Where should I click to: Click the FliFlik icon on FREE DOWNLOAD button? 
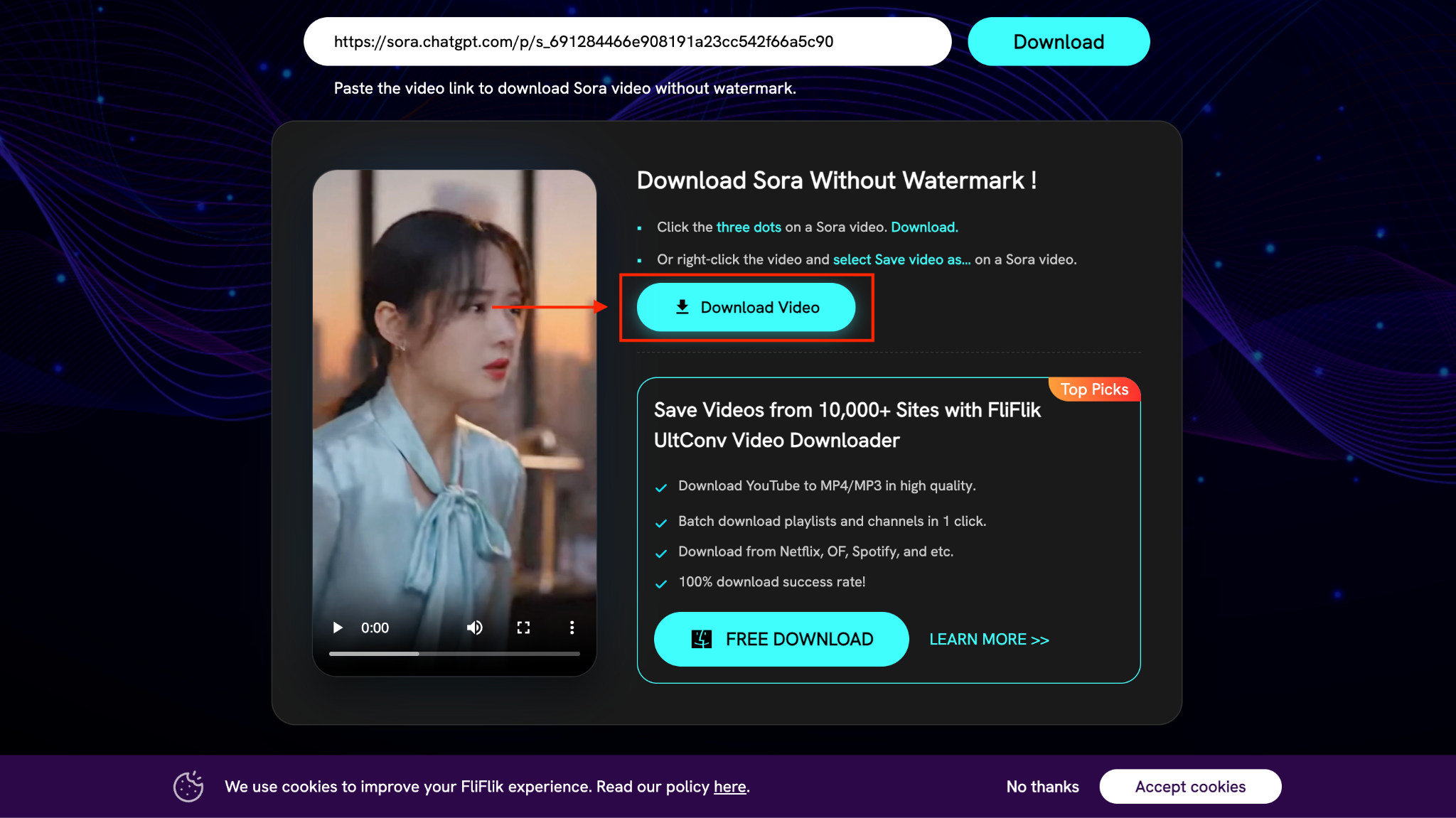700,639
